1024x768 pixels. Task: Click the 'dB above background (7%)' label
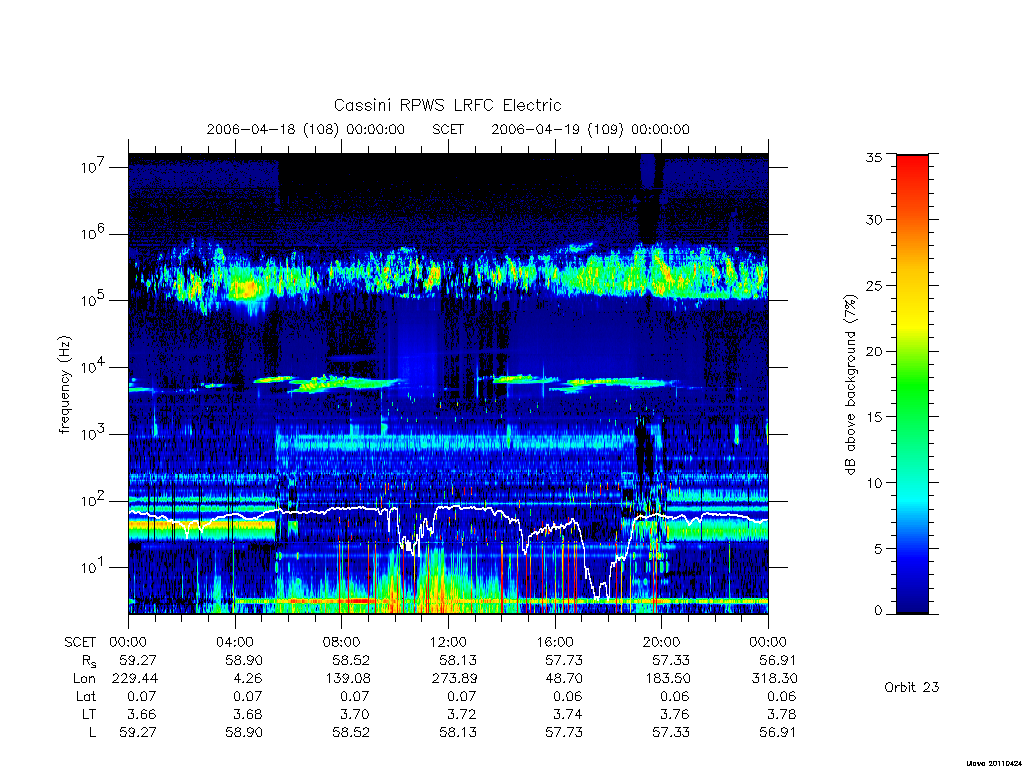[x=850, y=384]
